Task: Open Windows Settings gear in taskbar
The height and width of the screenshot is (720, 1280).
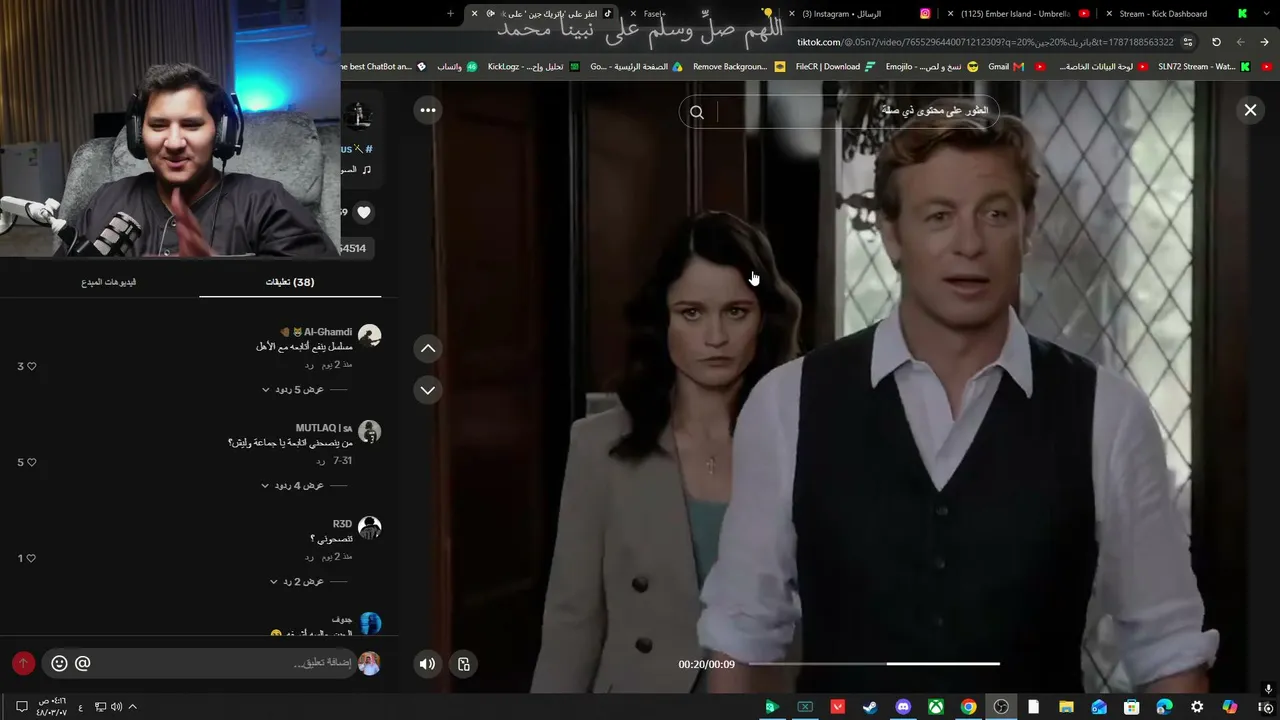Action: click(1197, 707)
